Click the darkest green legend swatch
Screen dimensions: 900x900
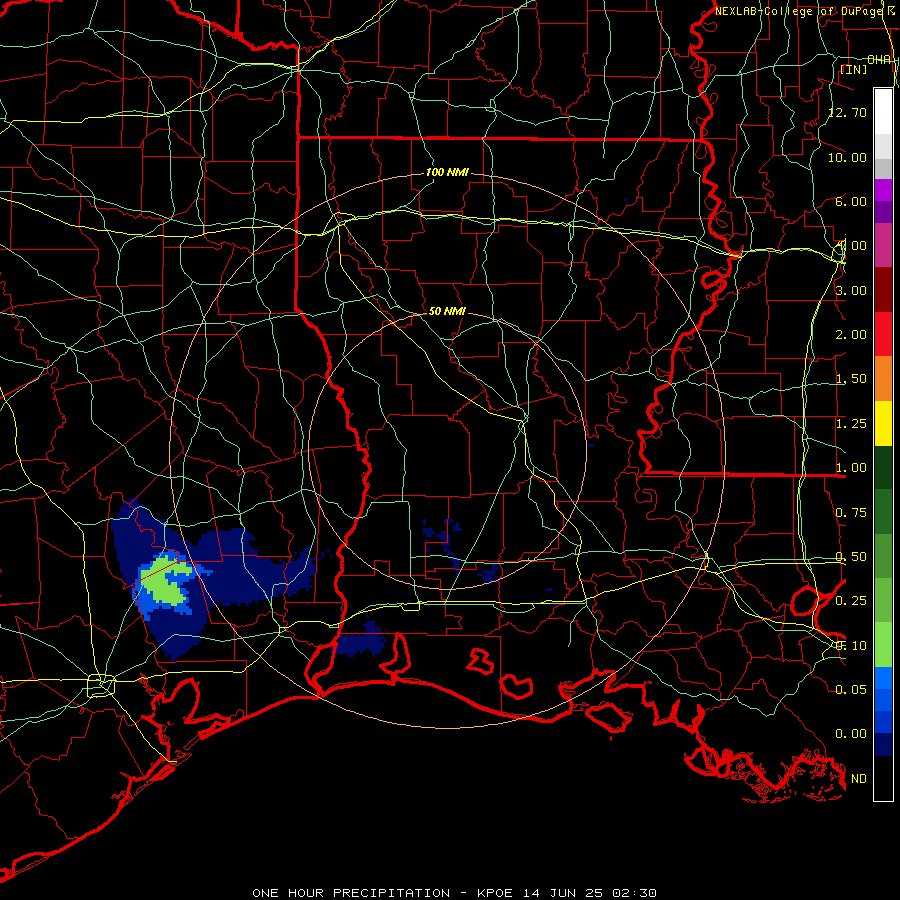[883, 467]
